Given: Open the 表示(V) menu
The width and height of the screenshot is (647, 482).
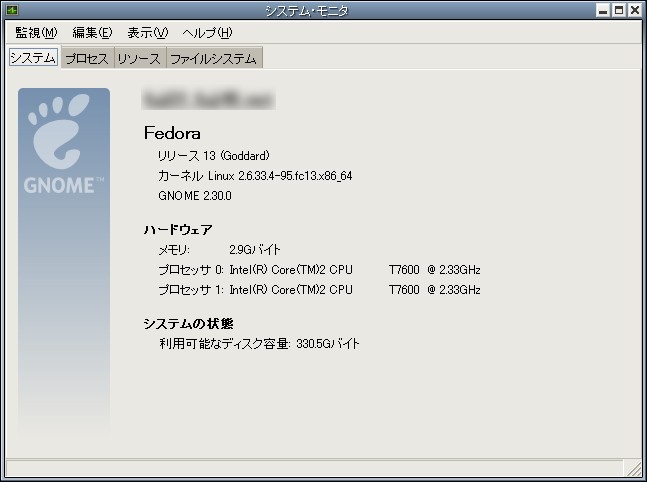Looking at the screenshot, I should coord(148,33).
